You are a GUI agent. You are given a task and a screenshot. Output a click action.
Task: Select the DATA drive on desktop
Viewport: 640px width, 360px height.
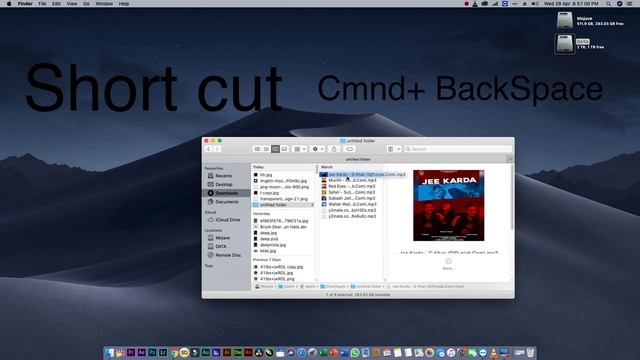click(564, 44)
